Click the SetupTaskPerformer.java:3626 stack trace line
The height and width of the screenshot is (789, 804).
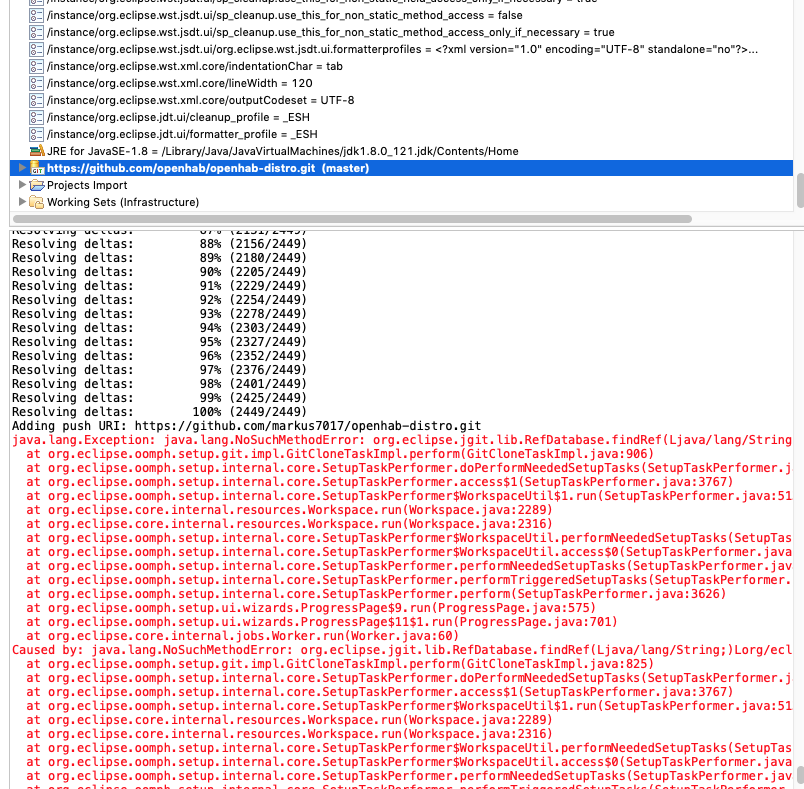pyautogui.click(x=376, y=594)
